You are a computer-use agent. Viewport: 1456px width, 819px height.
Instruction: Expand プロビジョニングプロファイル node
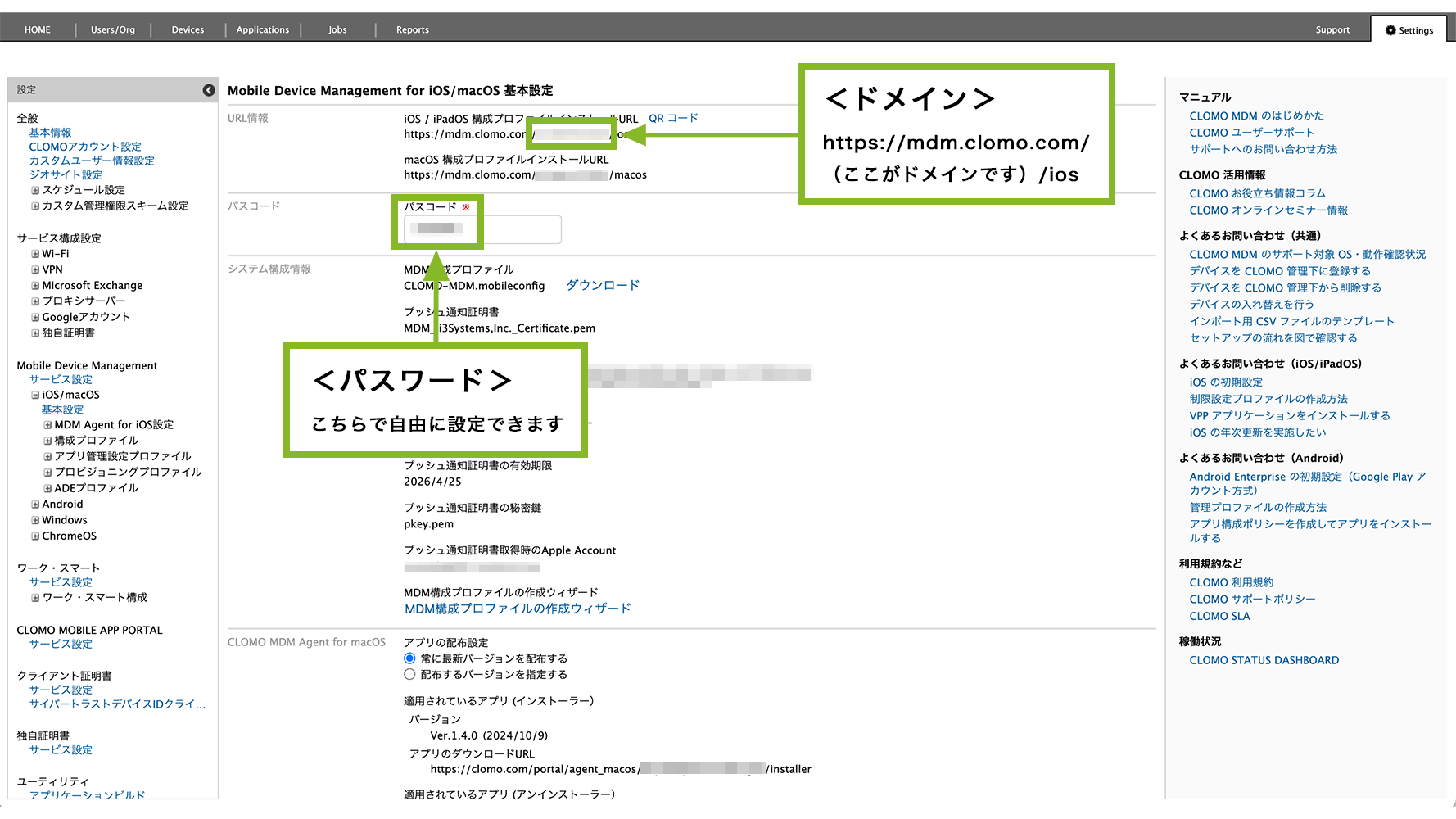pos(47,473)
